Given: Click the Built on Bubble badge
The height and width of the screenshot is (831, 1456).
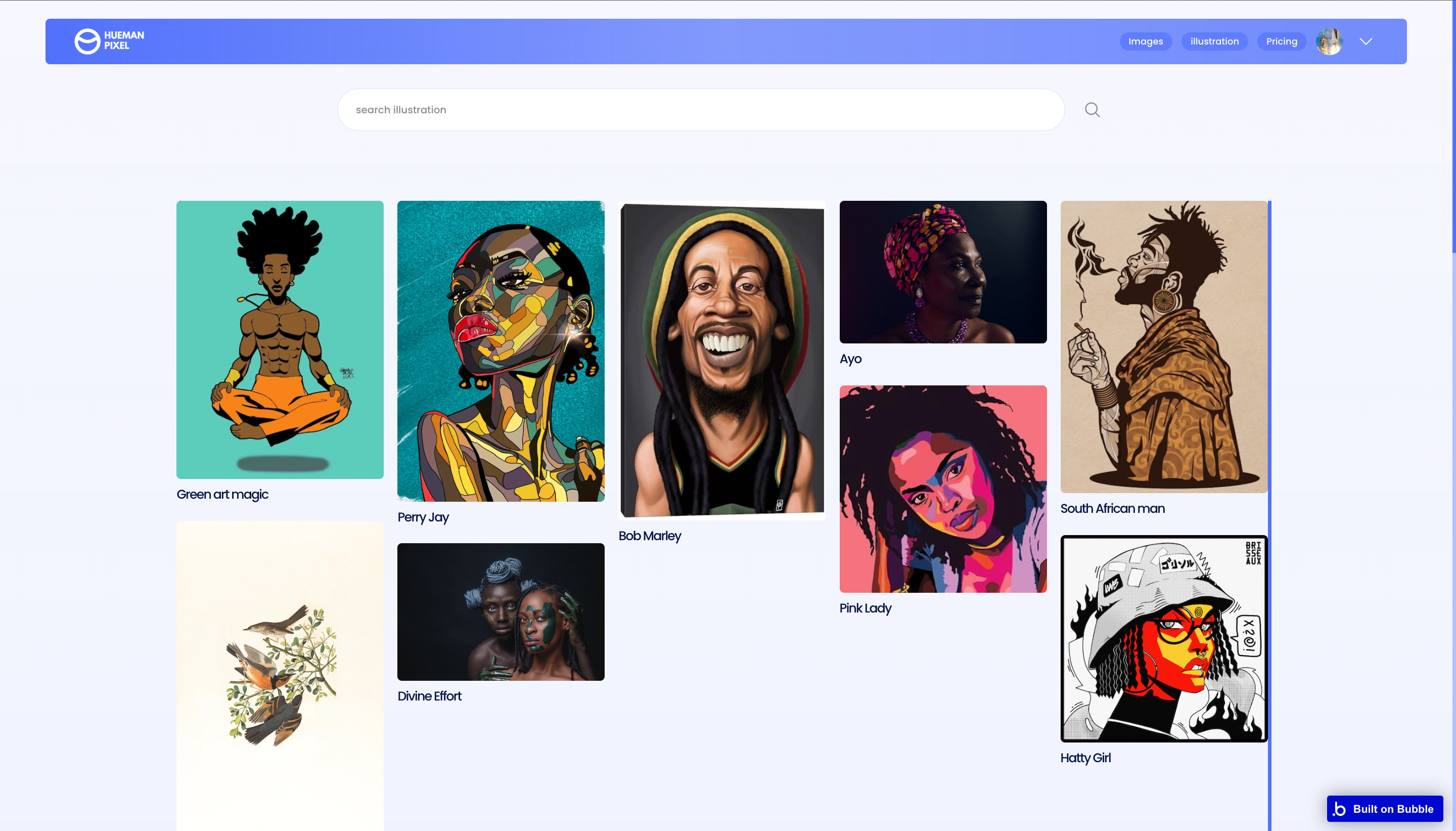Looking at the screenshot, I should coord(1385,809).
